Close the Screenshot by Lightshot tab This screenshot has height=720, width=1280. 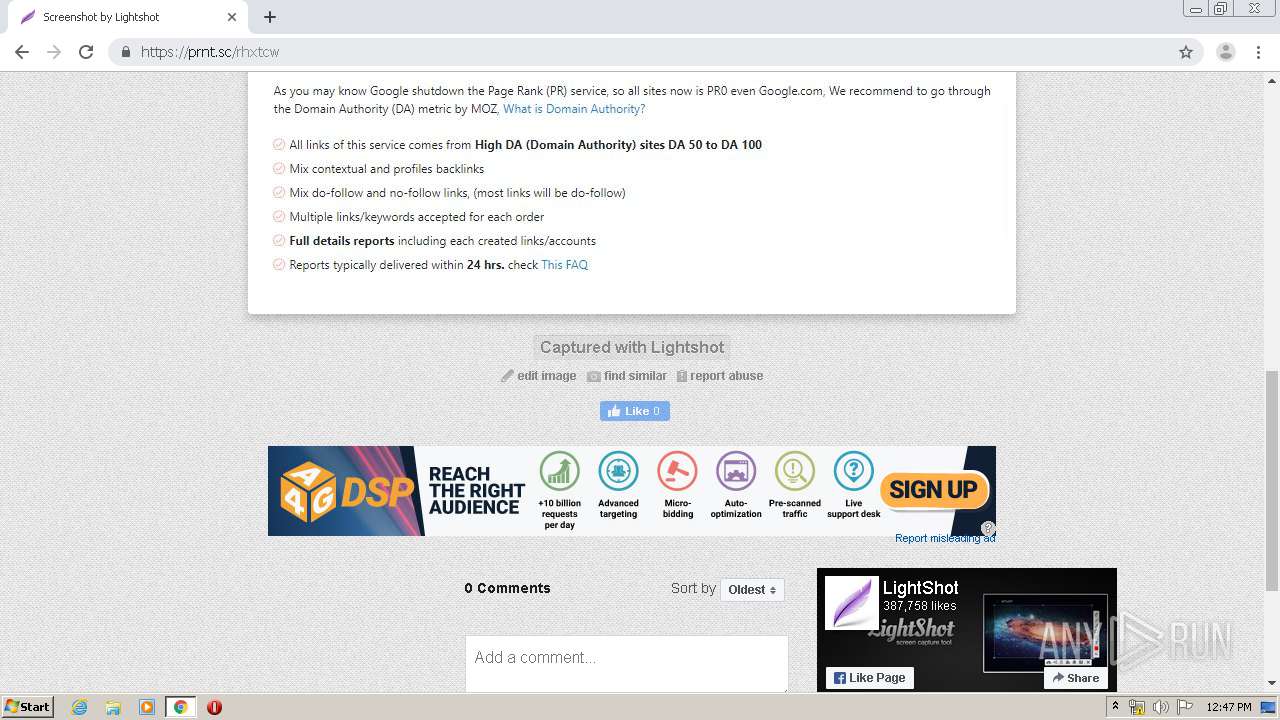[x=232, y=17]
